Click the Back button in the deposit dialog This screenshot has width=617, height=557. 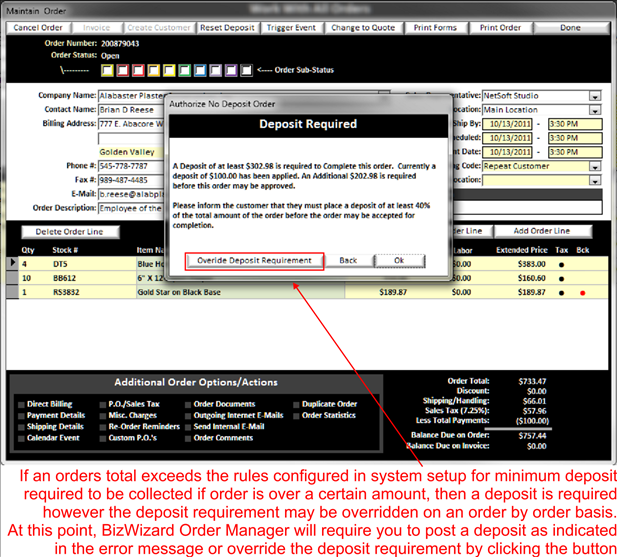348,260
